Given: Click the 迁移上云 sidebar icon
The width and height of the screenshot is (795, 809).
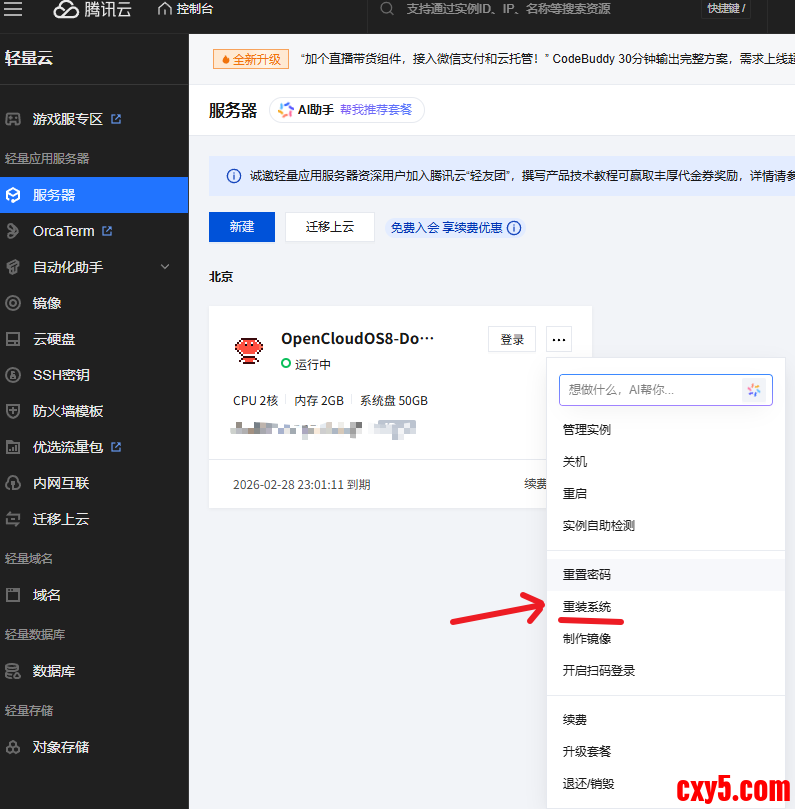Looking at the screenshot, I should tap(13, 519).
